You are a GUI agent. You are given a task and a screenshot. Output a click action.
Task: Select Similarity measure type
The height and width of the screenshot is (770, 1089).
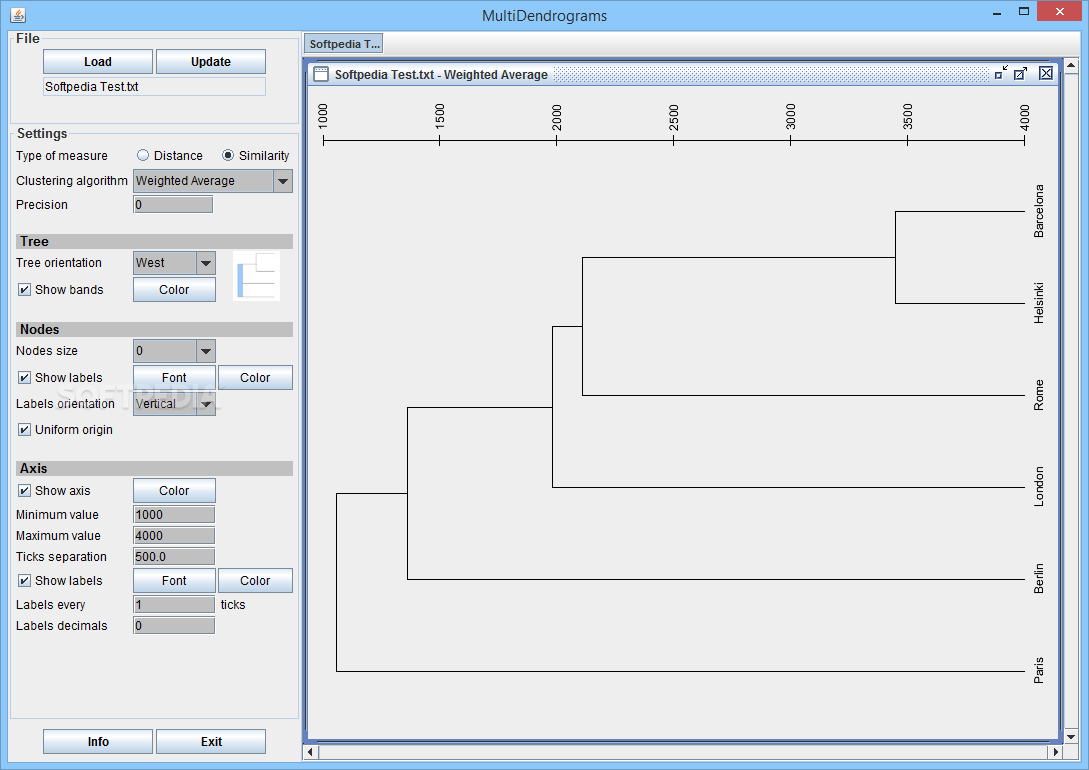click(x=228, y=155)
